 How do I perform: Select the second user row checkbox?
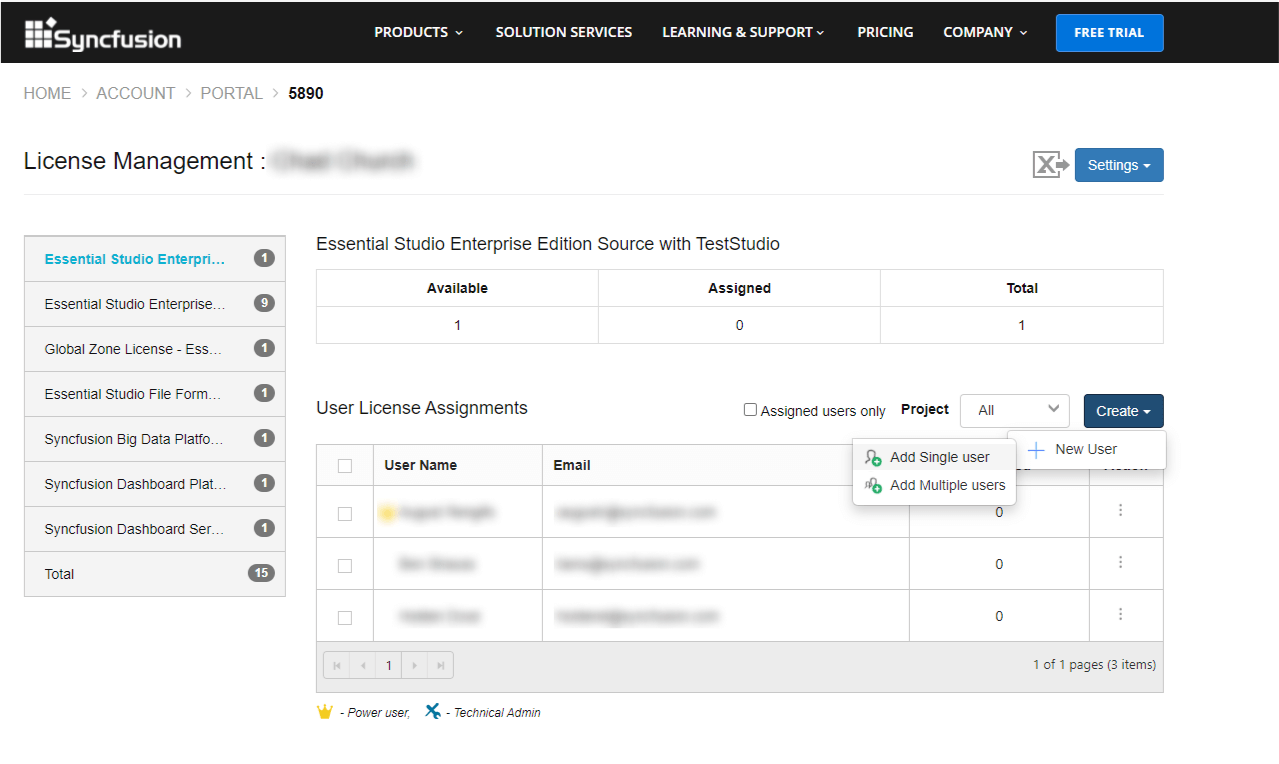pyautogui.click(x=345, y=565)
